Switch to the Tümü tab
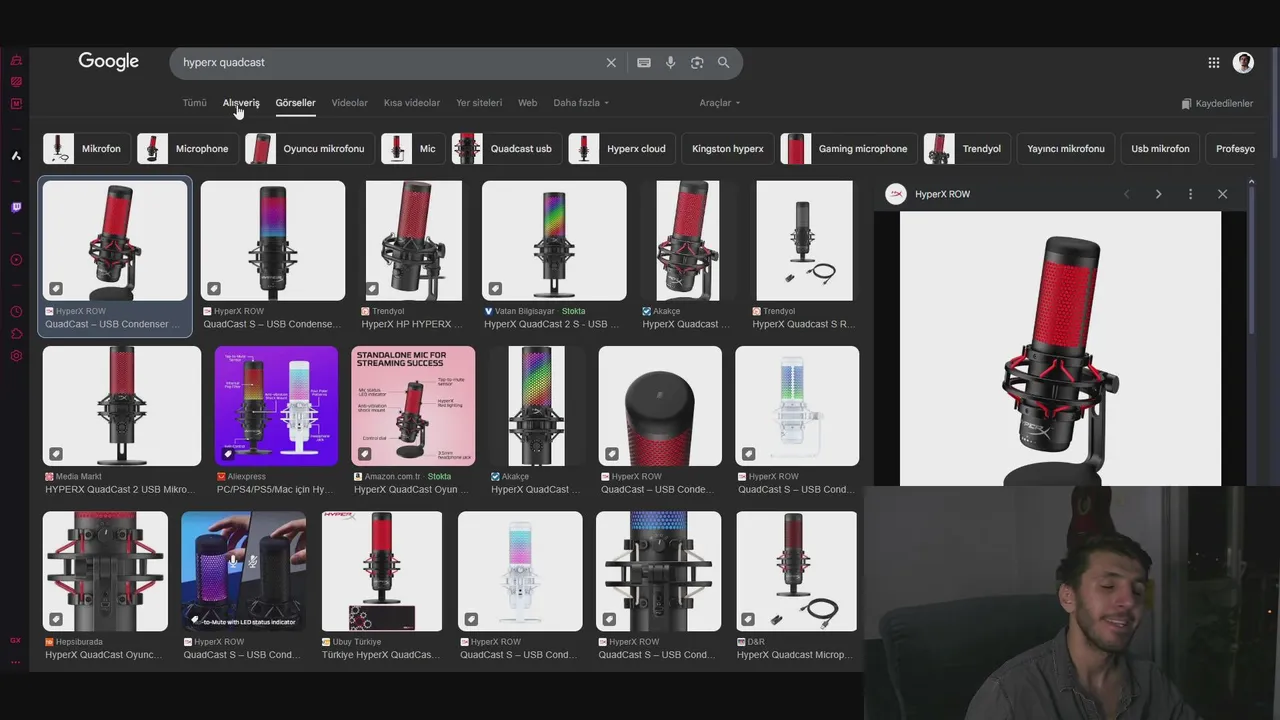 pos(194,103)
